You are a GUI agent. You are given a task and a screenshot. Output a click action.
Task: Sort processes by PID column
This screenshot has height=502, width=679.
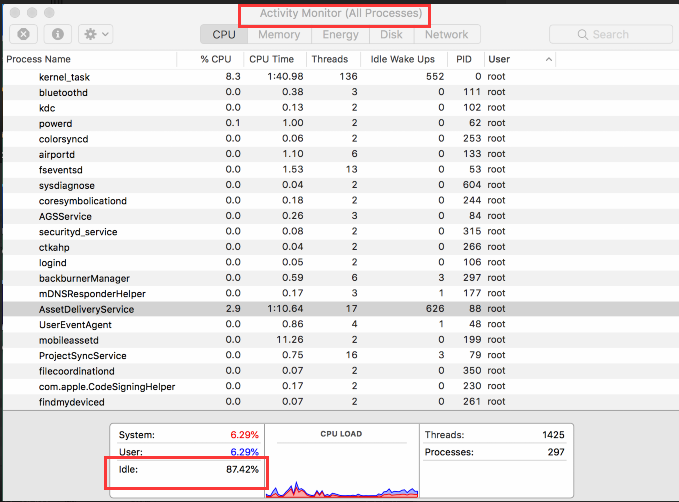point(464,59)
